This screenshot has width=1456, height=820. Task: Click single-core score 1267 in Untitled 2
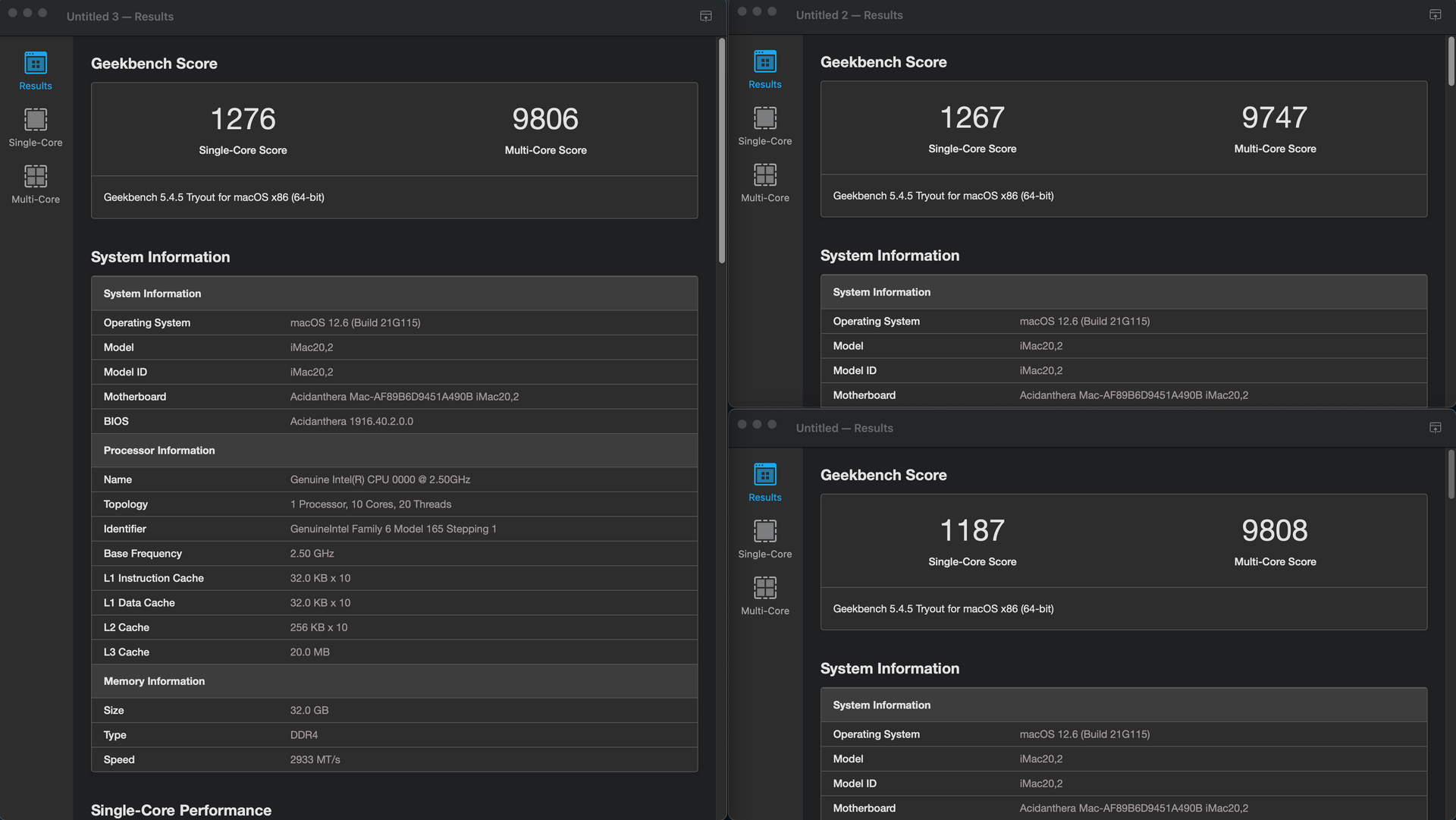click(x=972, y=118)
